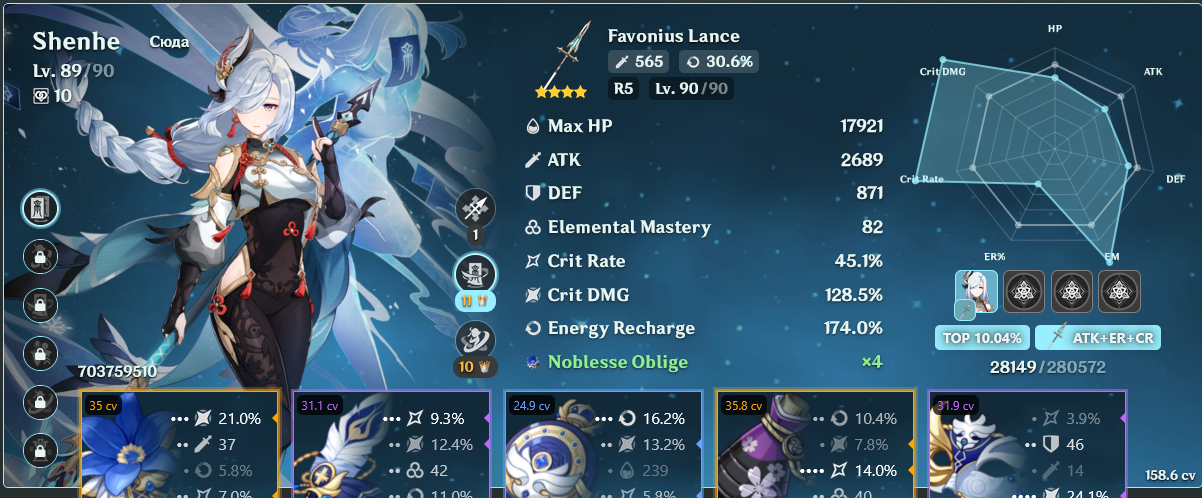Click the Crit Rate stat row
Image resolution: width=1202 pixels, height=498 pixels.
pos(704,261)
